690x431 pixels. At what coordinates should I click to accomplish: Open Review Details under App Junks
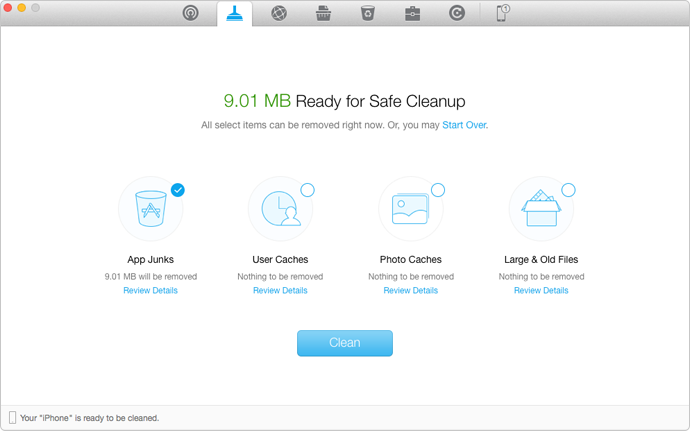[150, 291]
